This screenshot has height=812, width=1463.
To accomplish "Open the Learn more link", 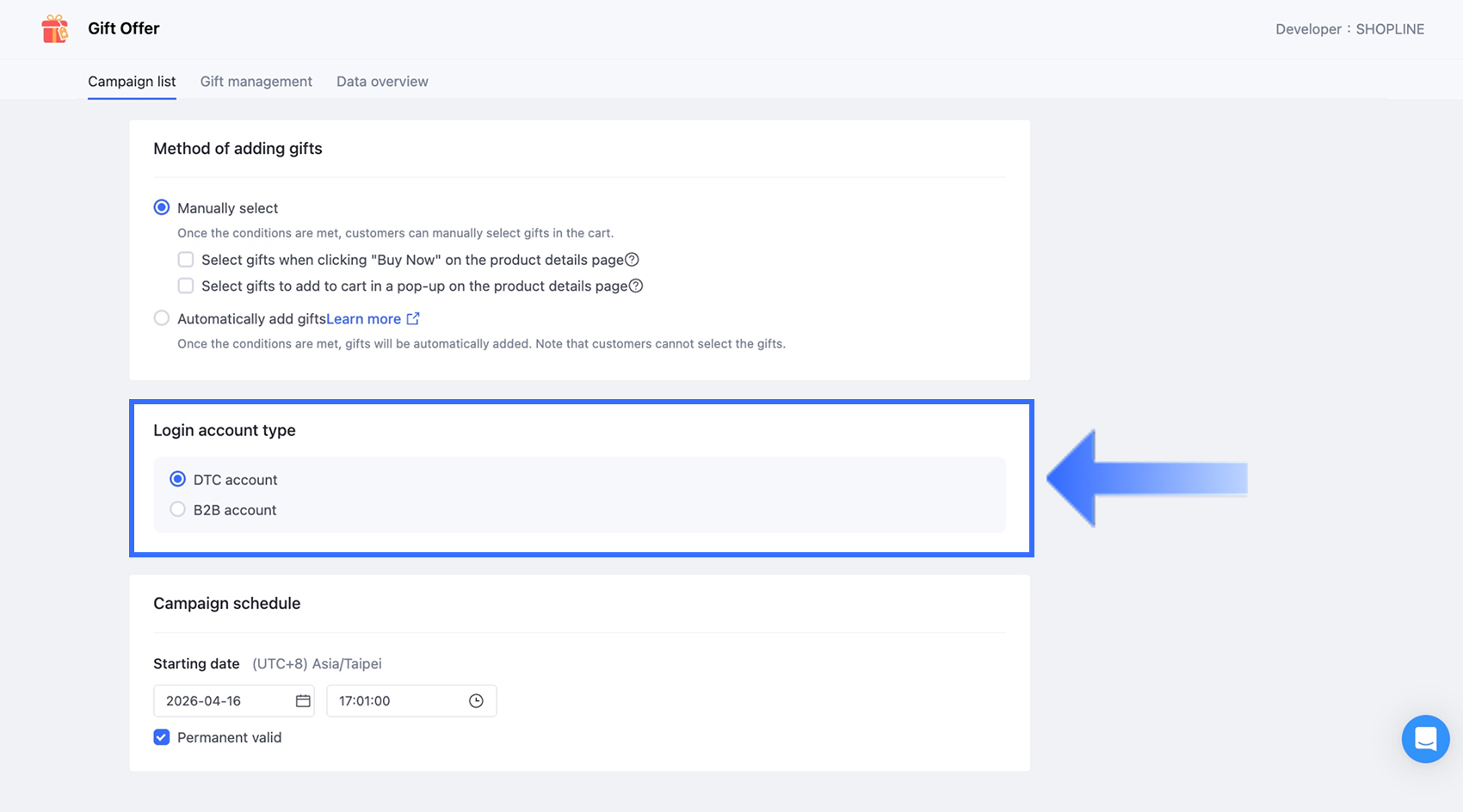I will [363, 319].
